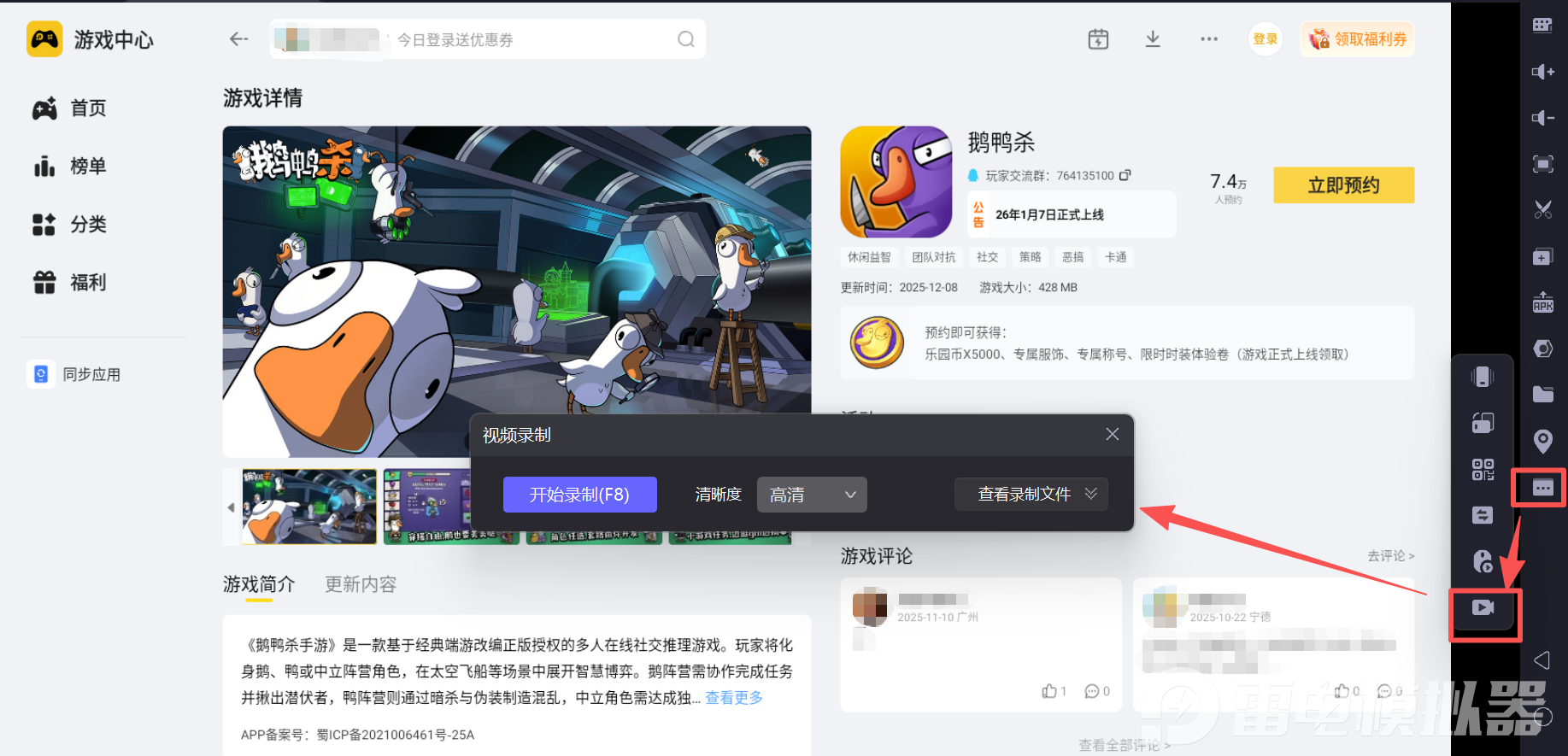The image size is (1568, 756).
Task: Copy the player group number icon
Action: coord(1125,175)
